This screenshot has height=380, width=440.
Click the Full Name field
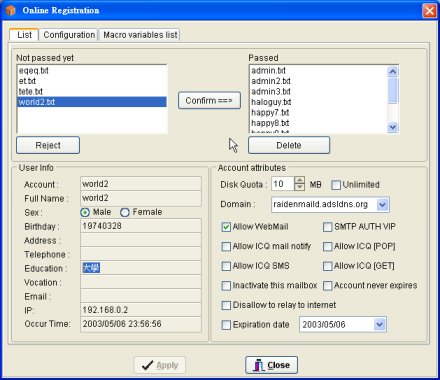coord(141,198)
